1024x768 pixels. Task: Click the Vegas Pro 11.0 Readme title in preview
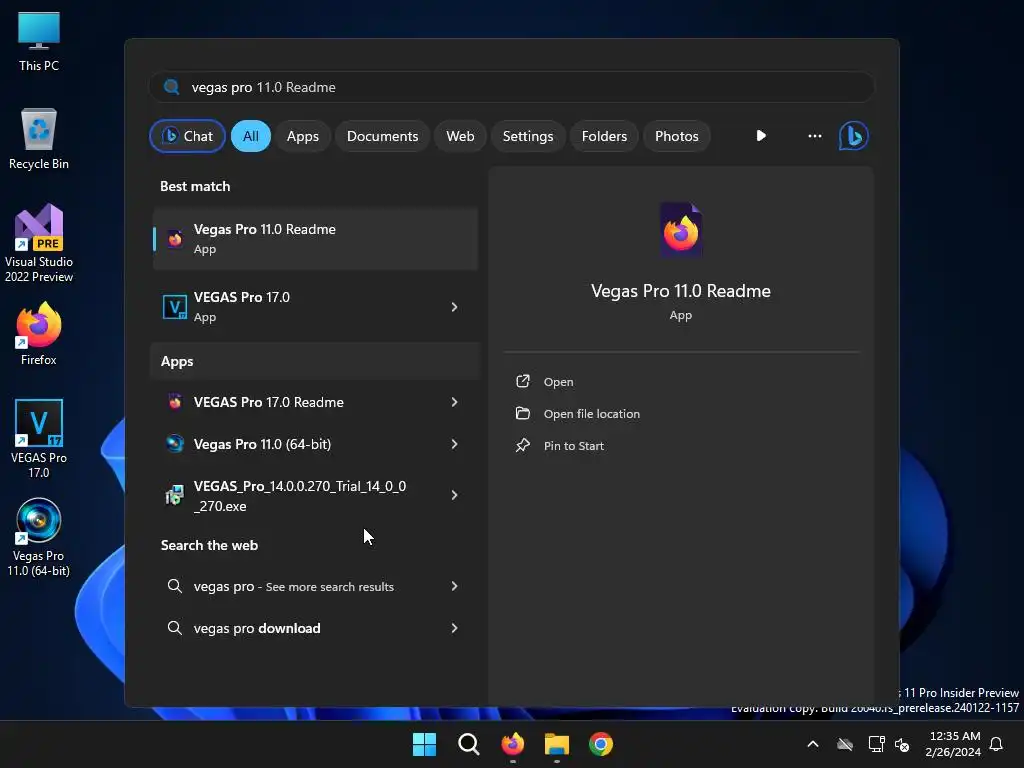680,291
